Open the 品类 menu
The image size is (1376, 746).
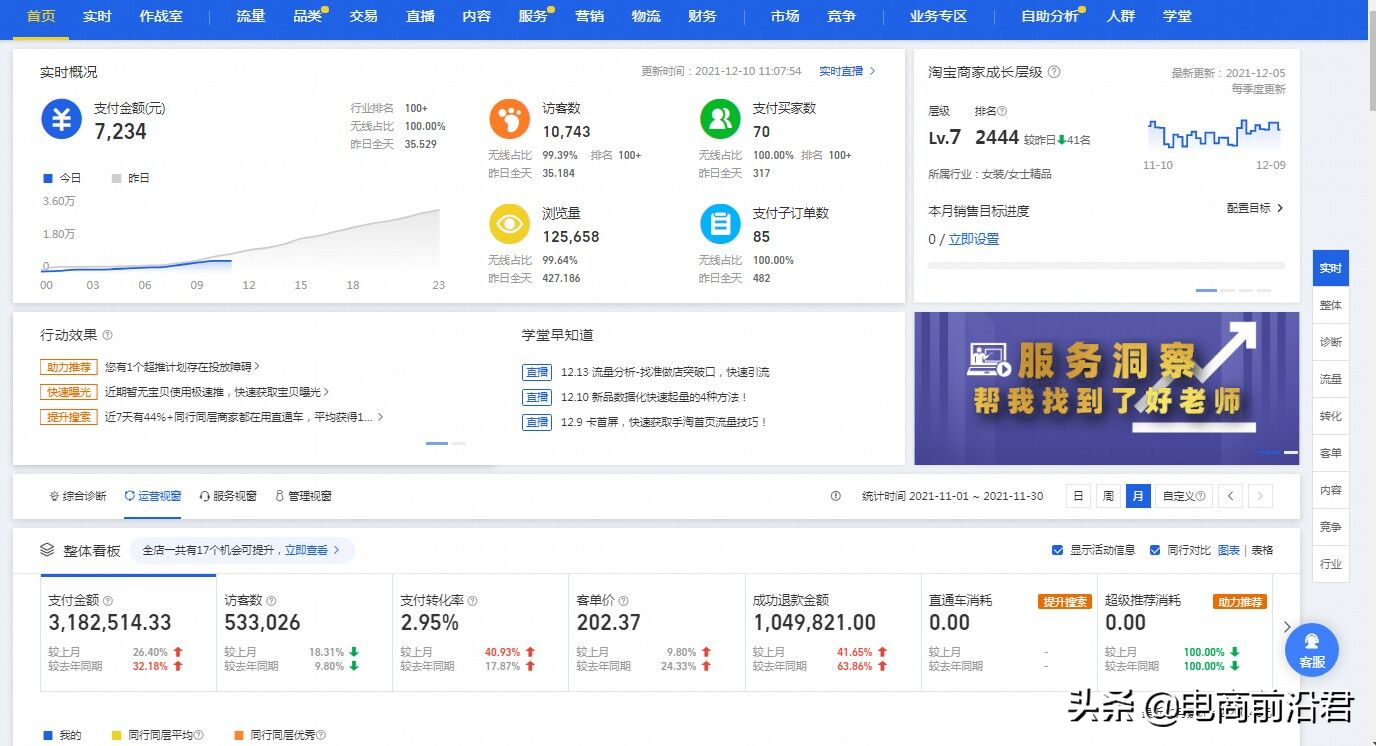[x=308, y=16]
